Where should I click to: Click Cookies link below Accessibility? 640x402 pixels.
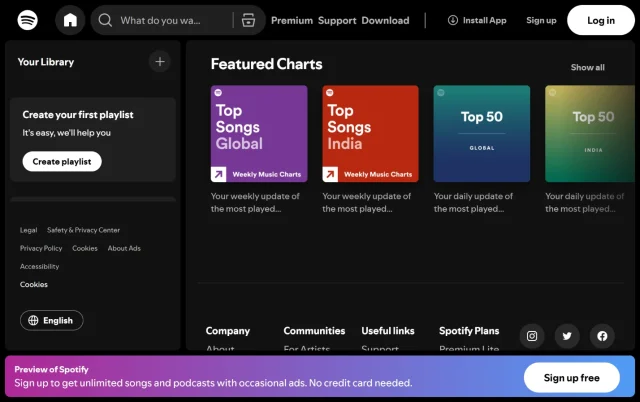pos(34,284)
